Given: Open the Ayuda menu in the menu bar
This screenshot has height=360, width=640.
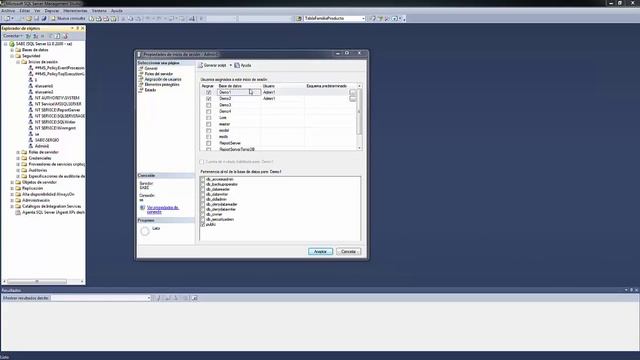Looking at the screenshot, I should [x=117, y=11].
